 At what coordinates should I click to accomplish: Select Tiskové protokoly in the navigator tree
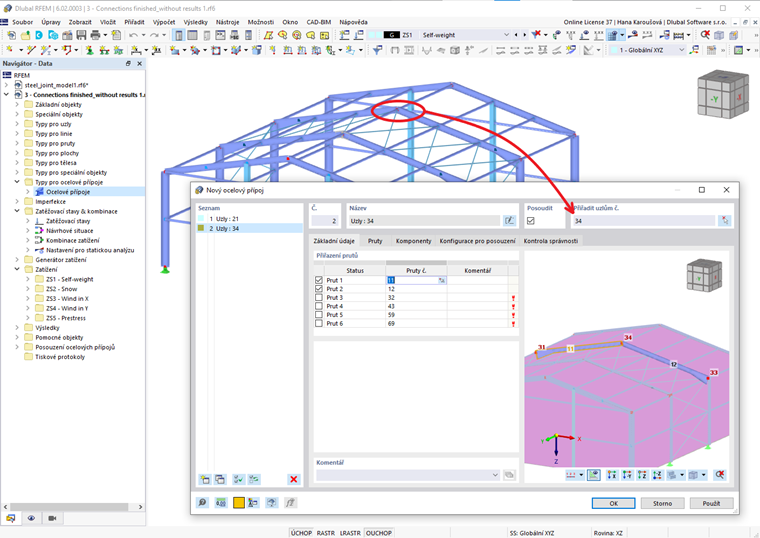[60, 357]
